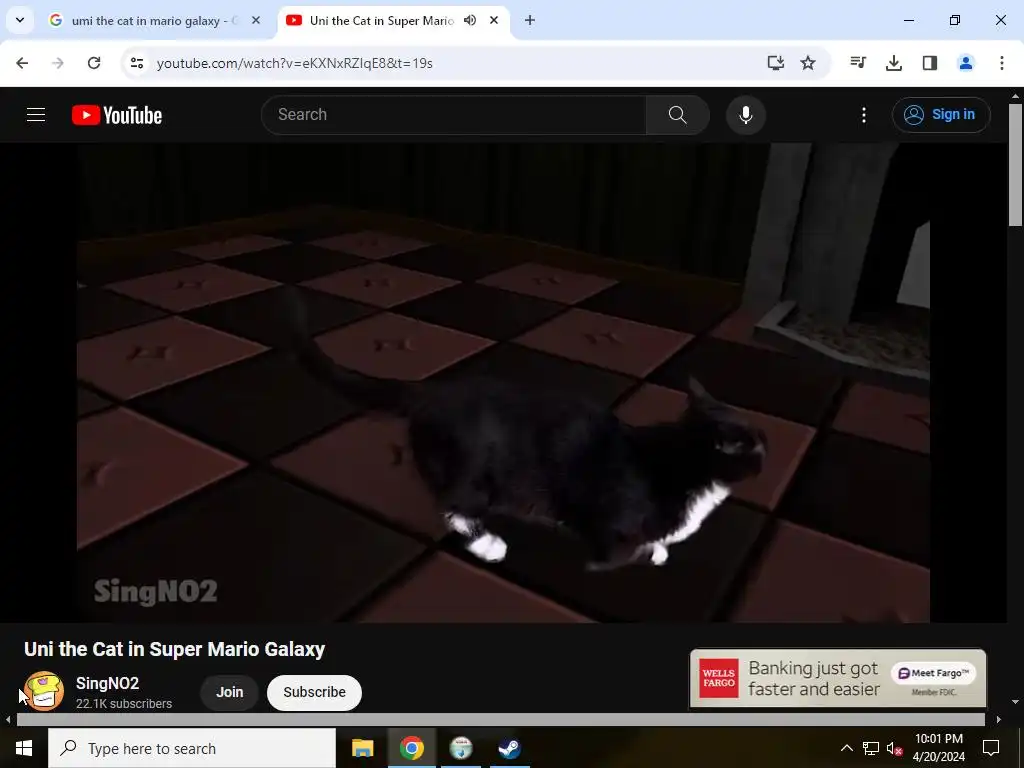This screenshot has width=1024, height=768.
Task: Click the Meet Fargo badge in ad
Action: [x=934, y=673]
